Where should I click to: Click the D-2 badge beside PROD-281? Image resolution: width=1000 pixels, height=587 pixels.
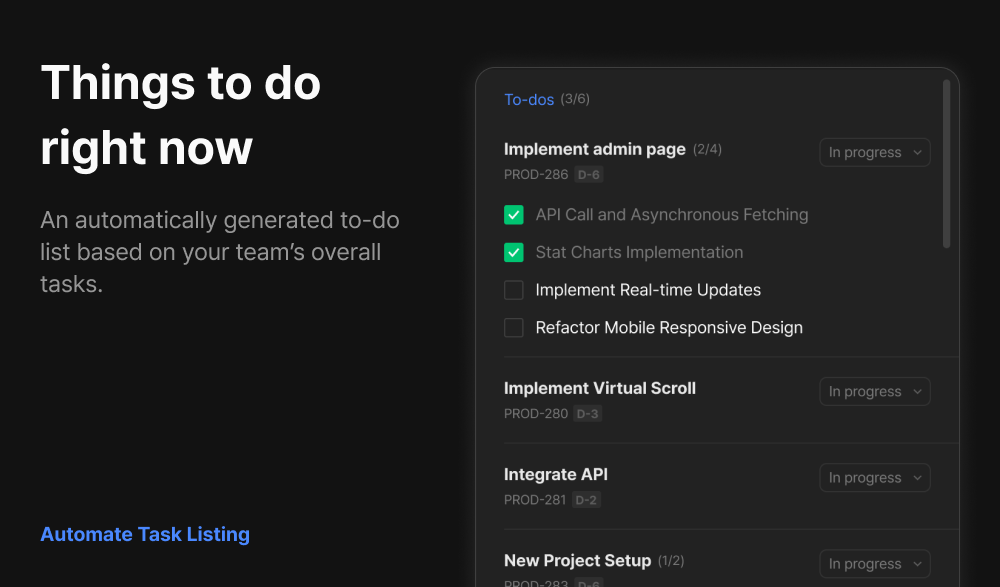[586, 500]
